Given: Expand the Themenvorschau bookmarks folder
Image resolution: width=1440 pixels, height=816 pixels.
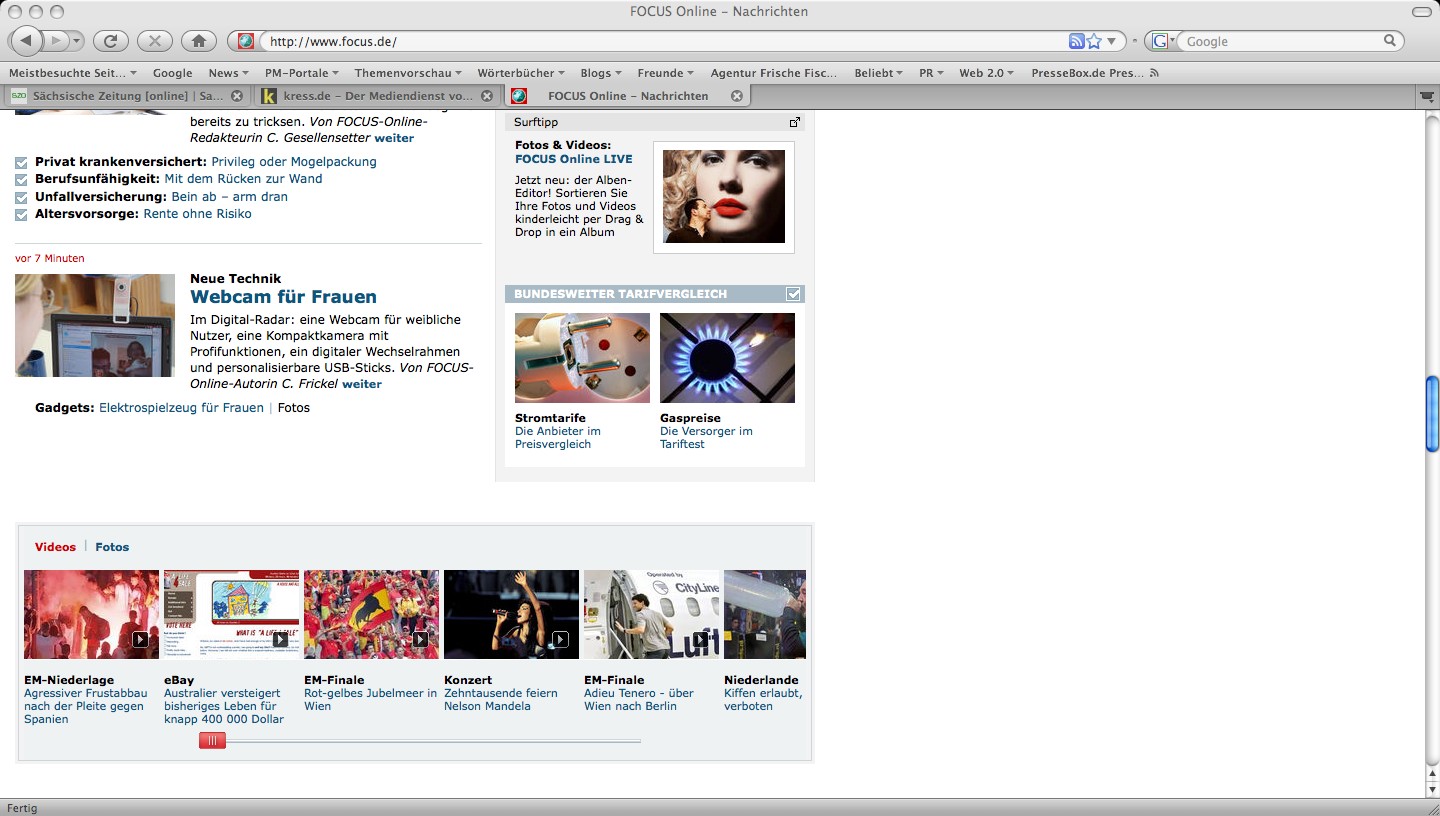Looking at the screenshot, I should (408, 73).
